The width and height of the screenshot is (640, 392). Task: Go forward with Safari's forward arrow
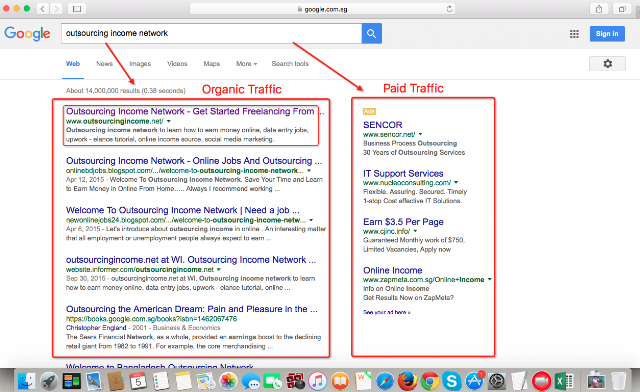[x=56, y=9]
